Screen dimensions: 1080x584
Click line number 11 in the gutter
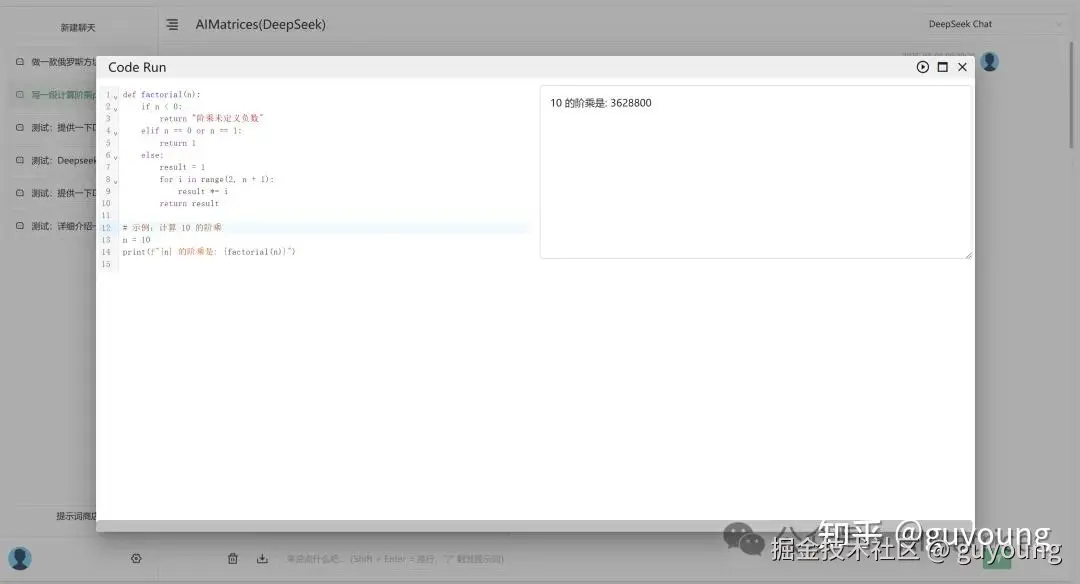click(x=106, y=216)
